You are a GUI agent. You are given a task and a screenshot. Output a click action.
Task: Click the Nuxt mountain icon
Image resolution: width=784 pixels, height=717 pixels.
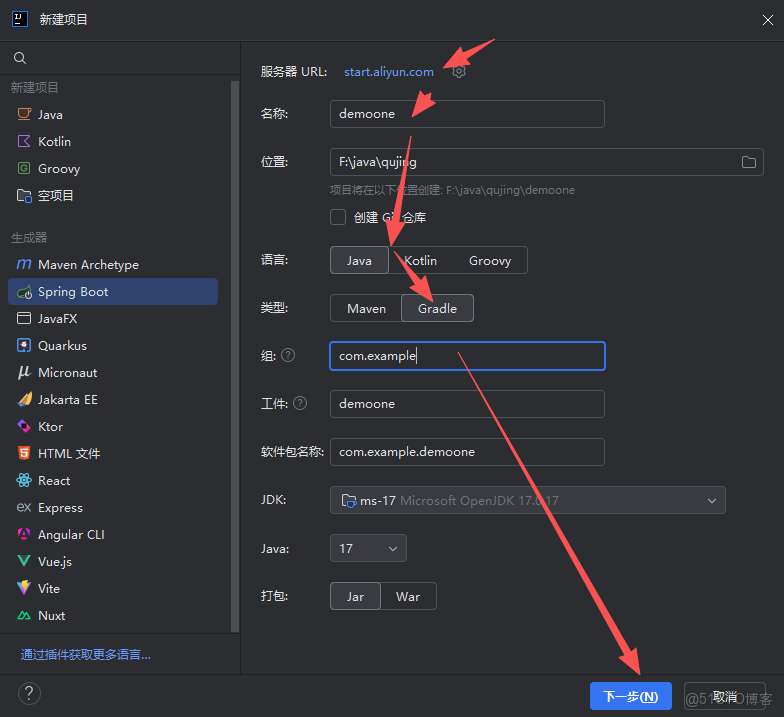click(24, 616)
